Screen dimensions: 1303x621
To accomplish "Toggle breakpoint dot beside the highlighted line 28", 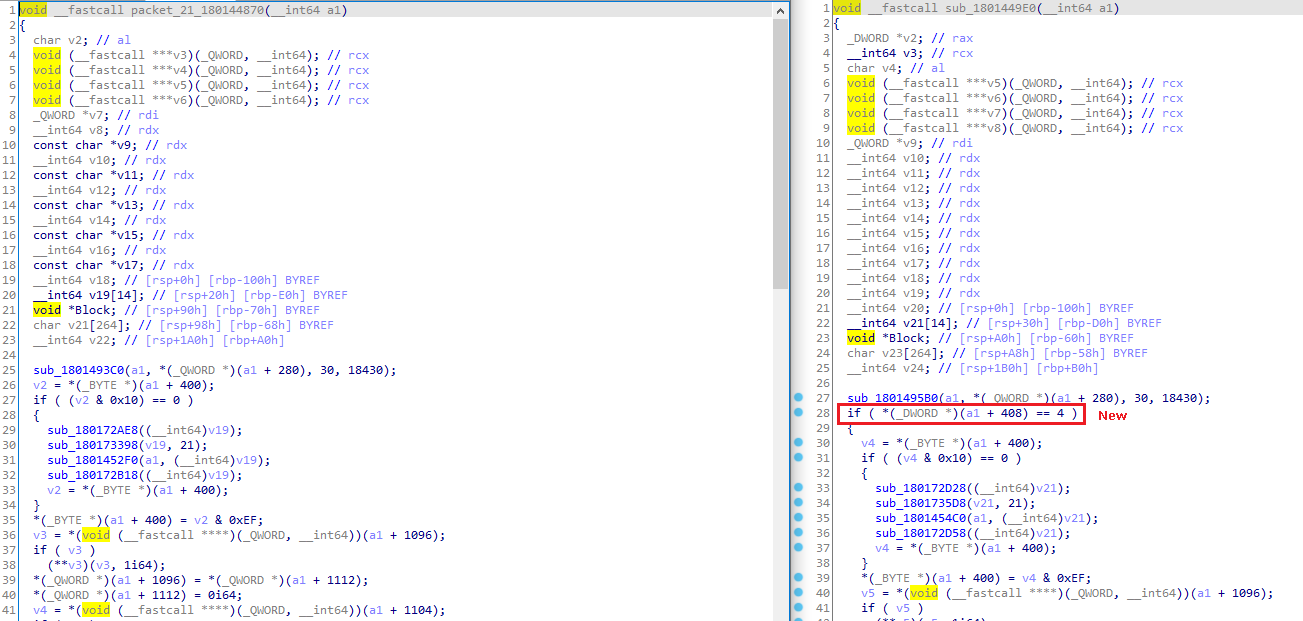I will [798, 413].
